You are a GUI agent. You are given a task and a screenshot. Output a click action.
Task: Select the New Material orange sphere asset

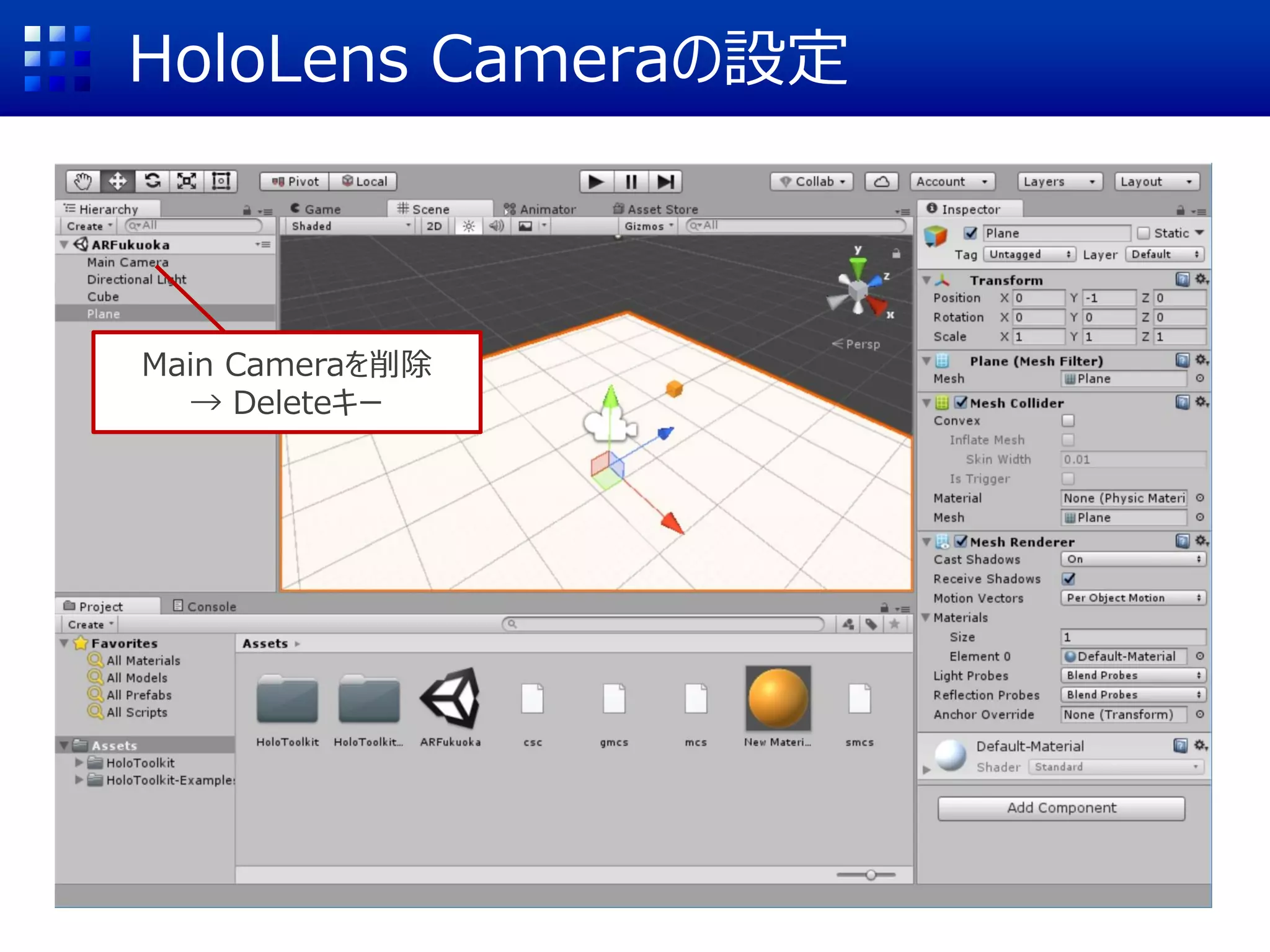(778, 699)
